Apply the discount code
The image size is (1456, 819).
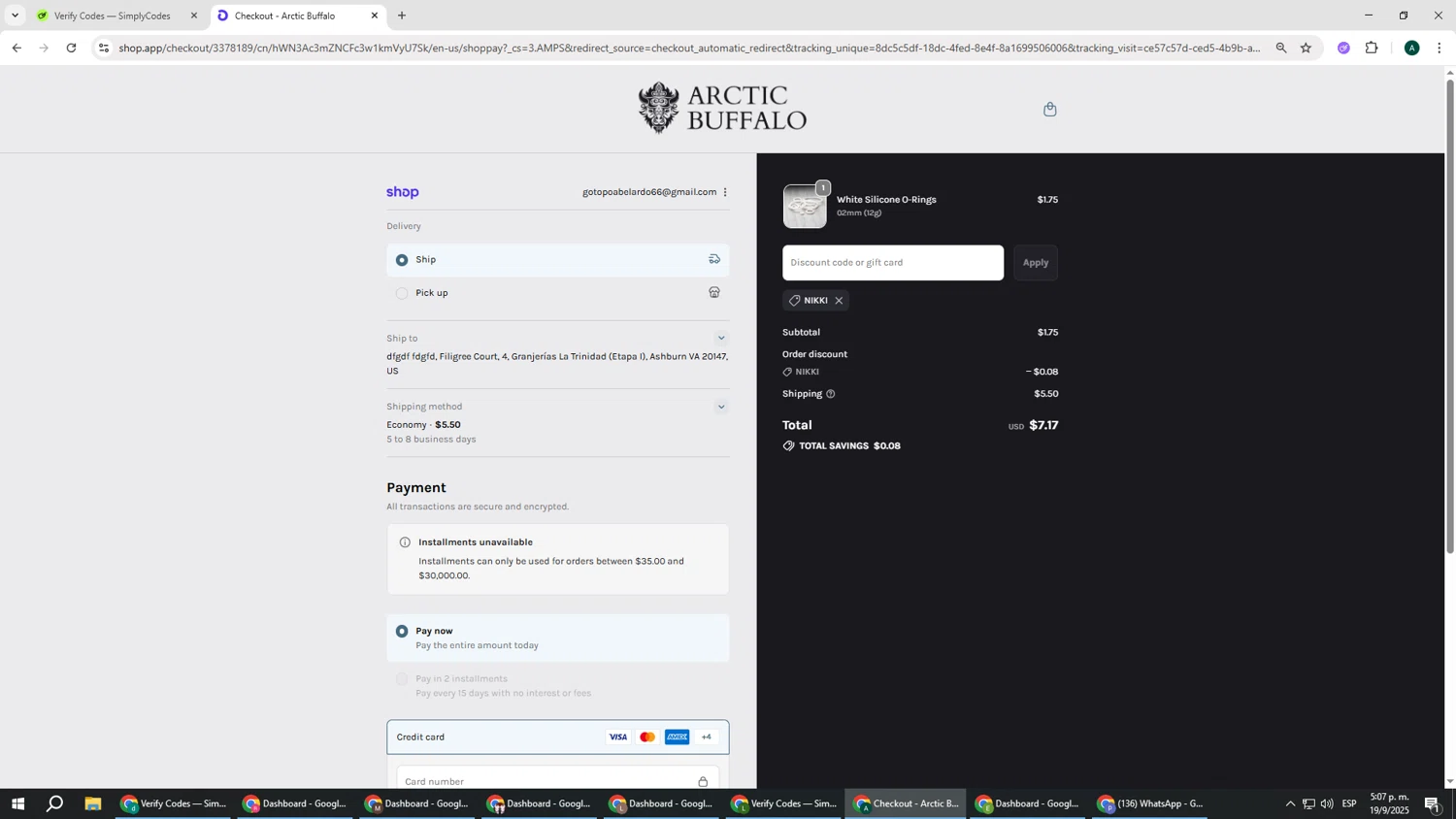[x=1036, y=263]
